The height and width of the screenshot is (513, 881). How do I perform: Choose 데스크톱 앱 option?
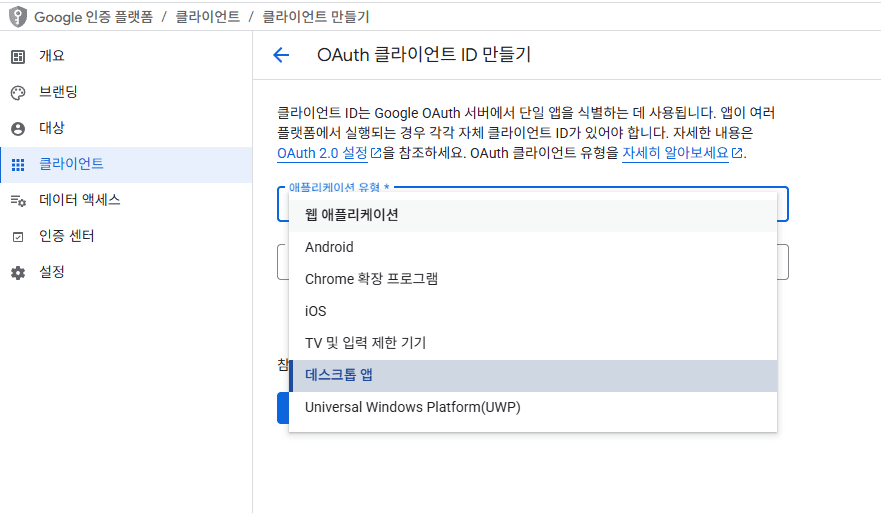[533, 375]
